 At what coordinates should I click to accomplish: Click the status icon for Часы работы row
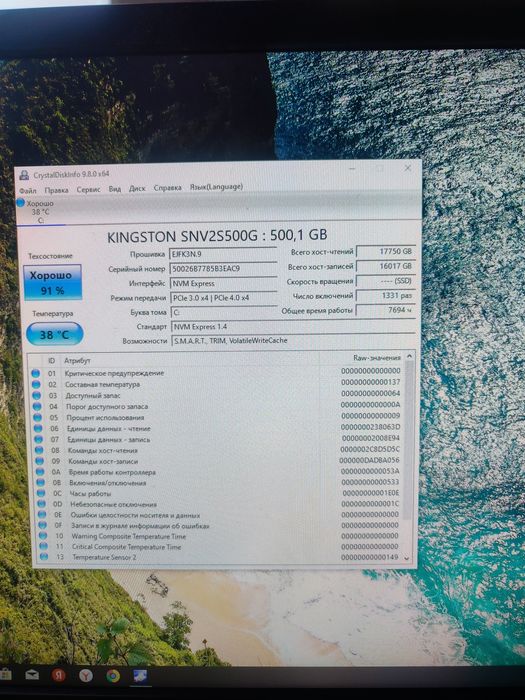click(41, 493)
